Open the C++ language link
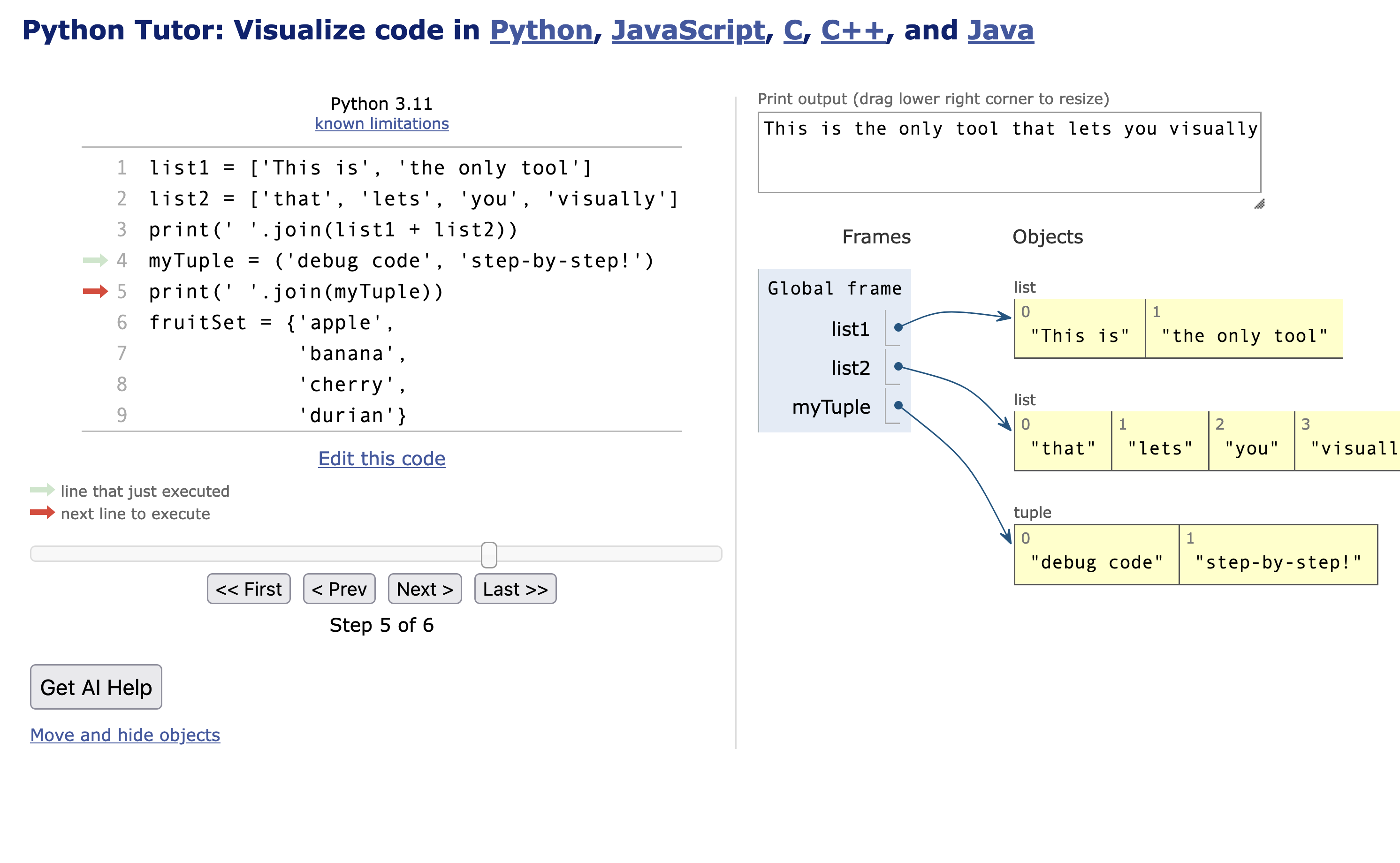 pyautogui.click(x=852, y=30)
